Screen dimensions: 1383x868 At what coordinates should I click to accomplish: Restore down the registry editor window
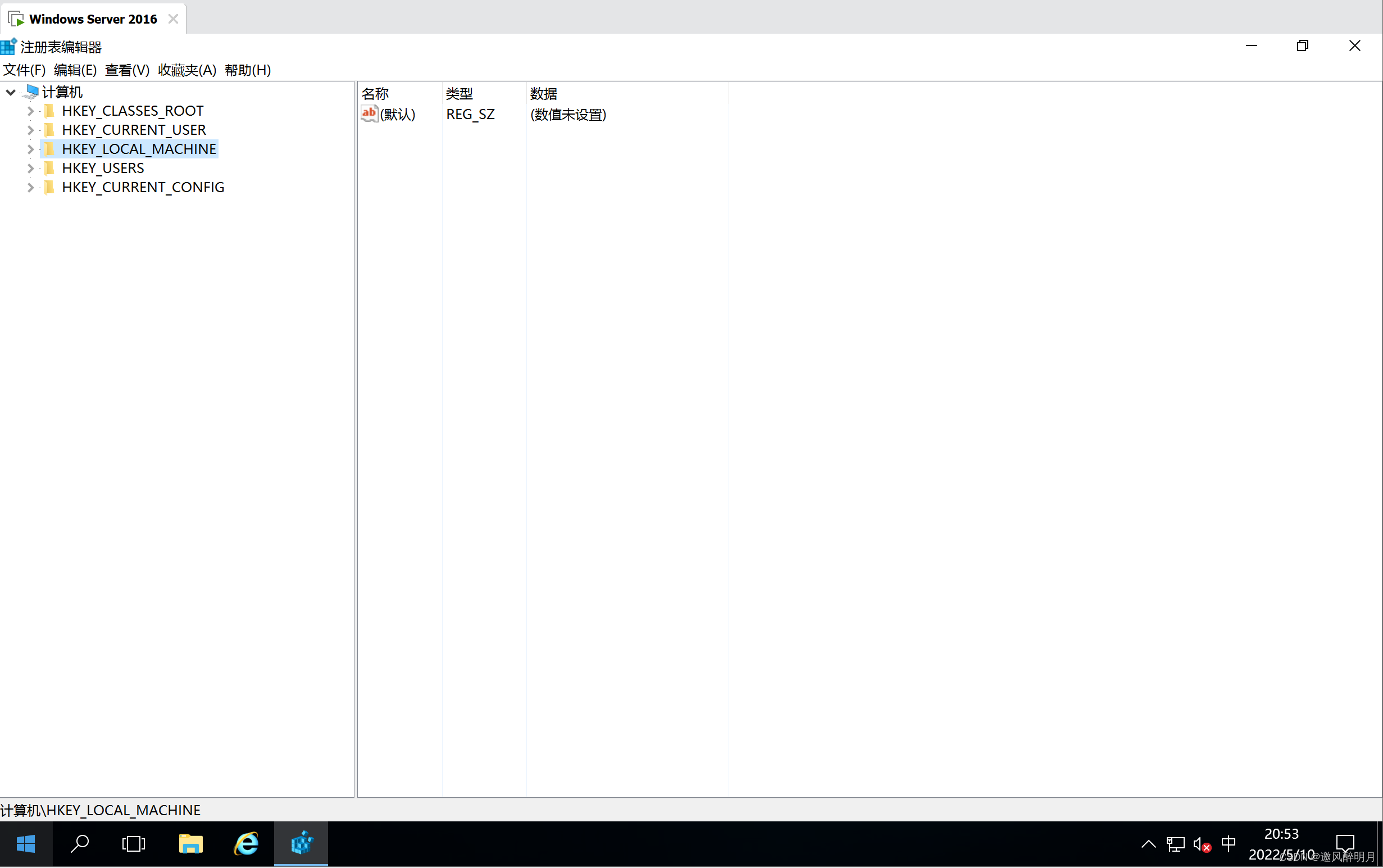pos(1303,46)
